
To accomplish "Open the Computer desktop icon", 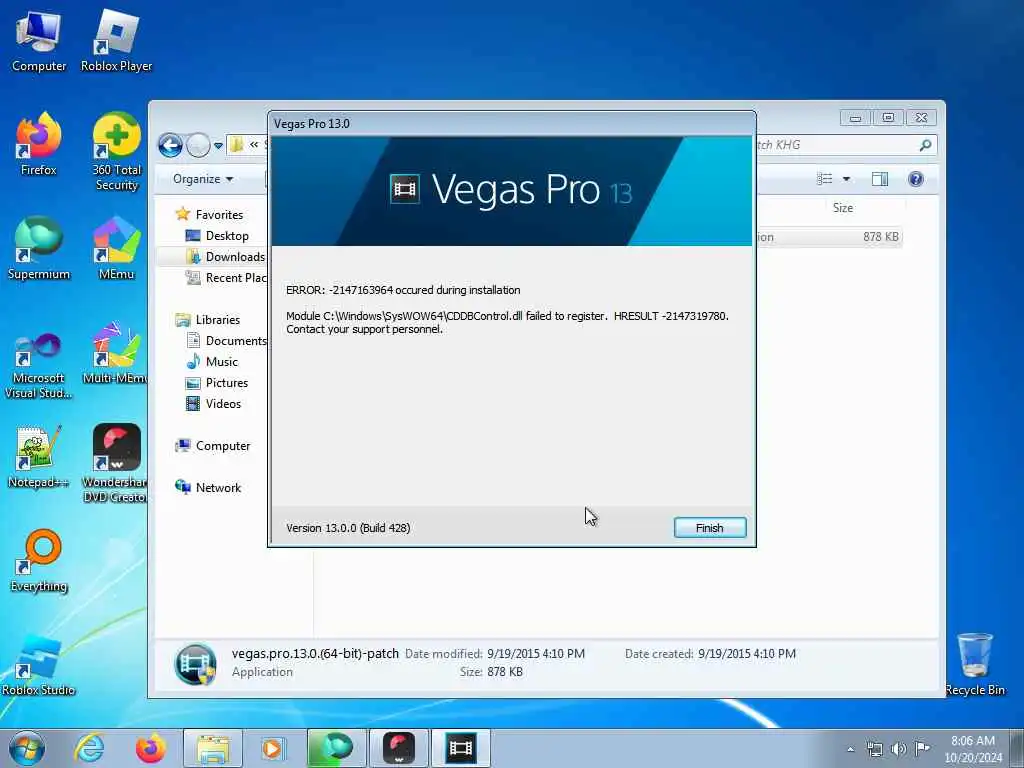I will click(x=39, y=42).
